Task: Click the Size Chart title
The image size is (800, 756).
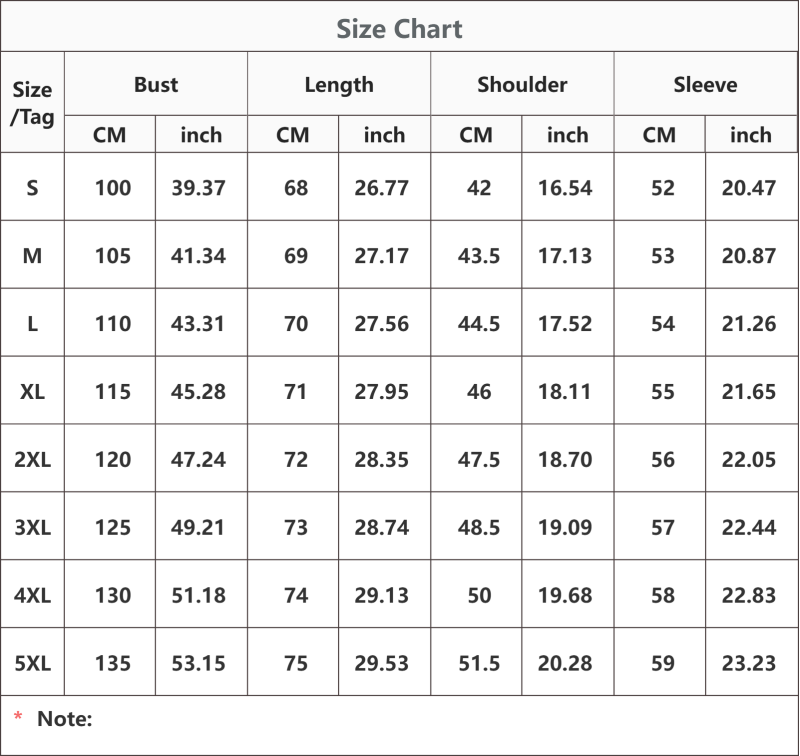Action: [x=399, y=29]
